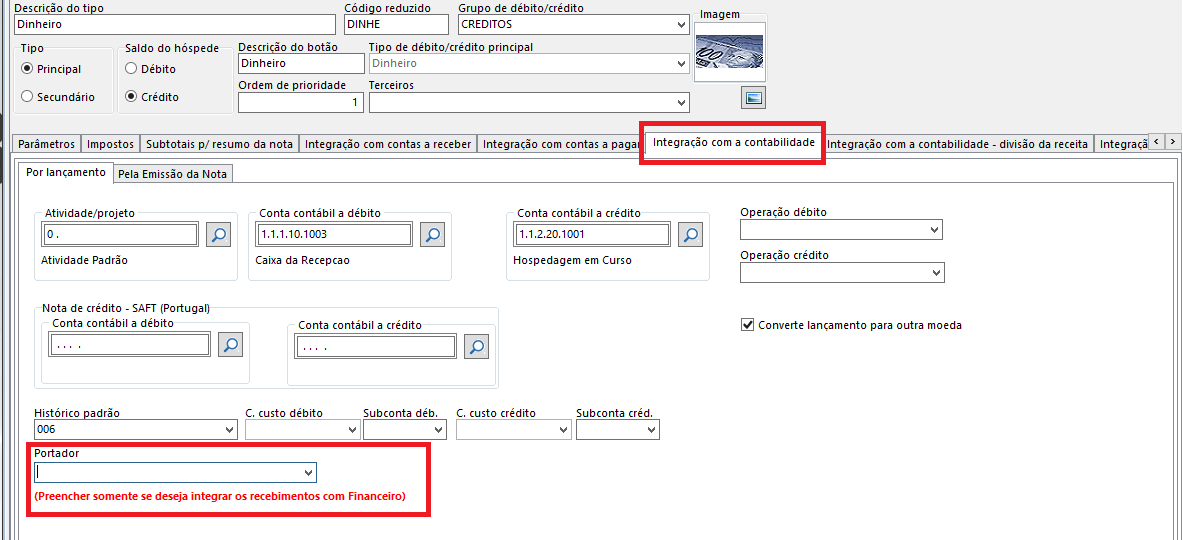Expand Operação crédito dropdown
The image size is (1183, 540).
pos(936,272)
